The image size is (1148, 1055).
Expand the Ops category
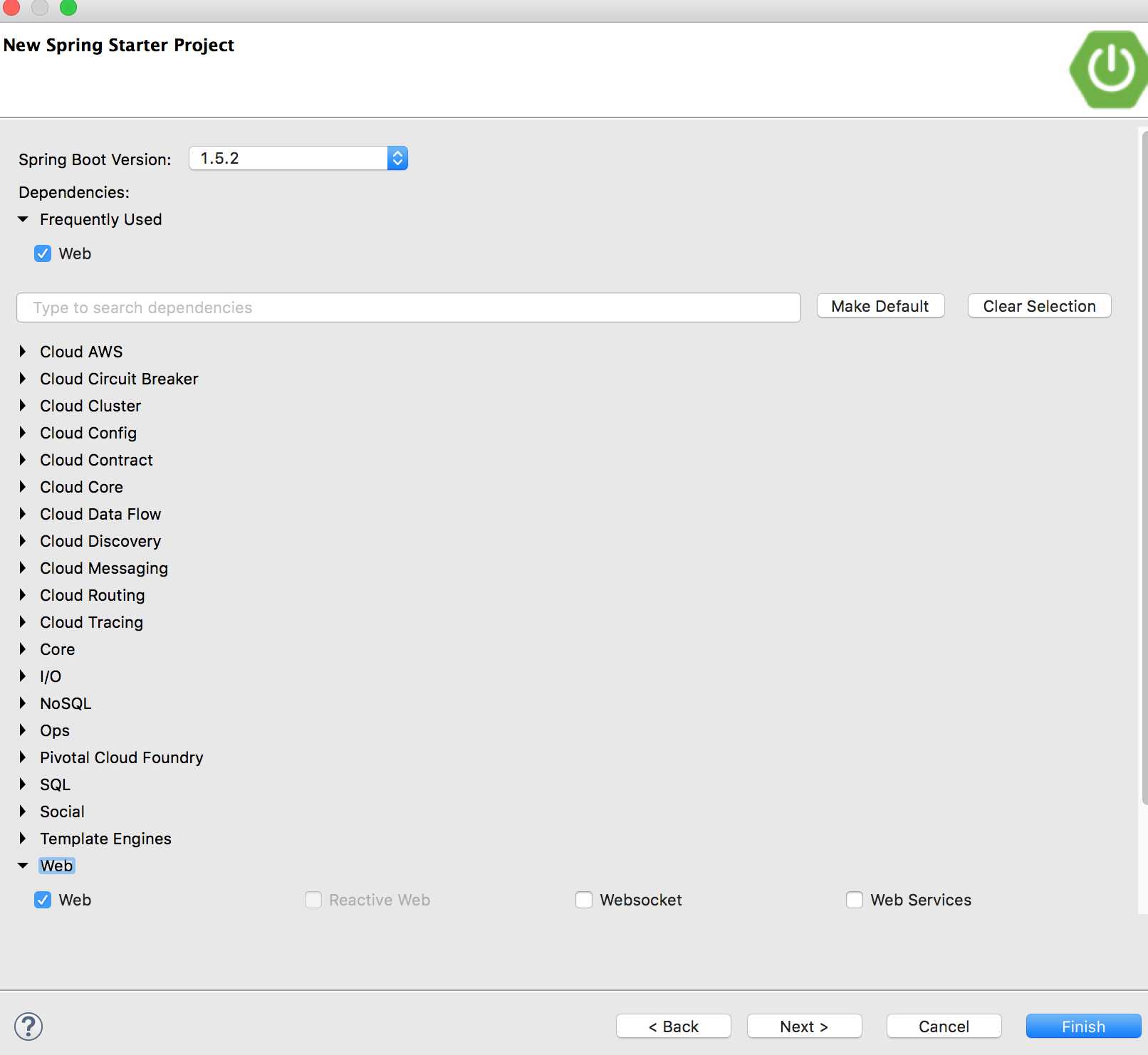pyautogui.click(x=23, y=730)
